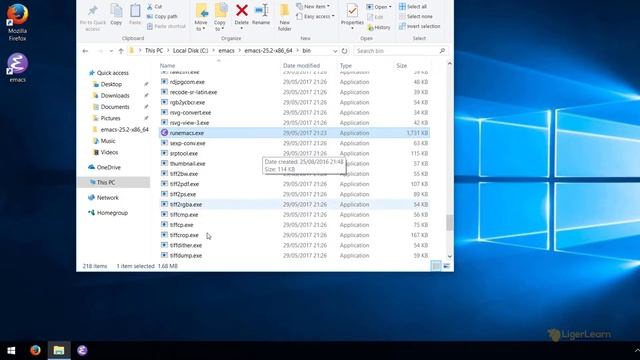The height and width of the screenshot is (360, 640).
Task: Click Select none
Action: coord(416,16)
